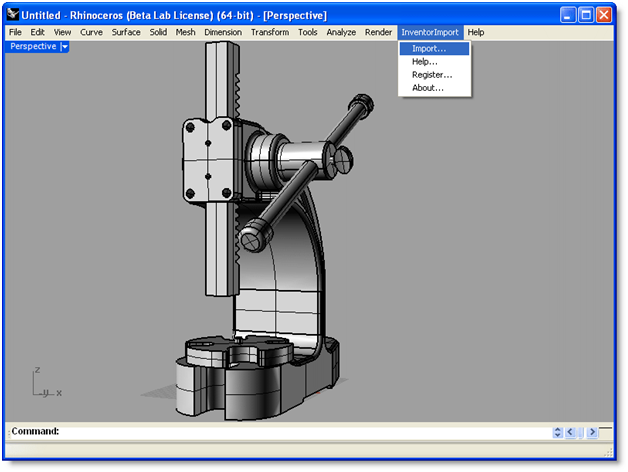Screen dimensions: 628x472
Task: Choose Import... from InventorImport menu
Action: [434, 48]
